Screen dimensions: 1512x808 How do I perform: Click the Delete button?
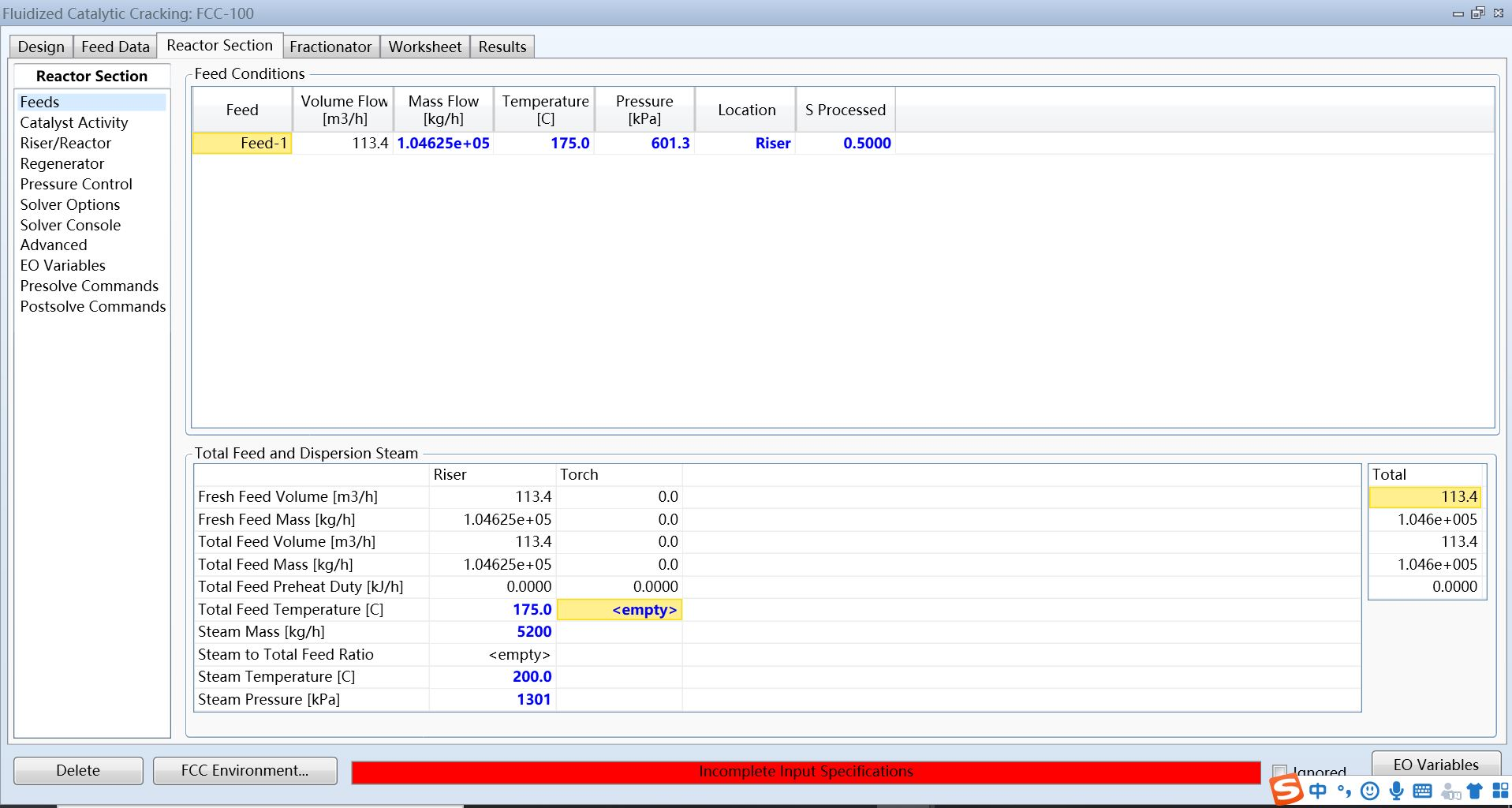coord(78,770)
